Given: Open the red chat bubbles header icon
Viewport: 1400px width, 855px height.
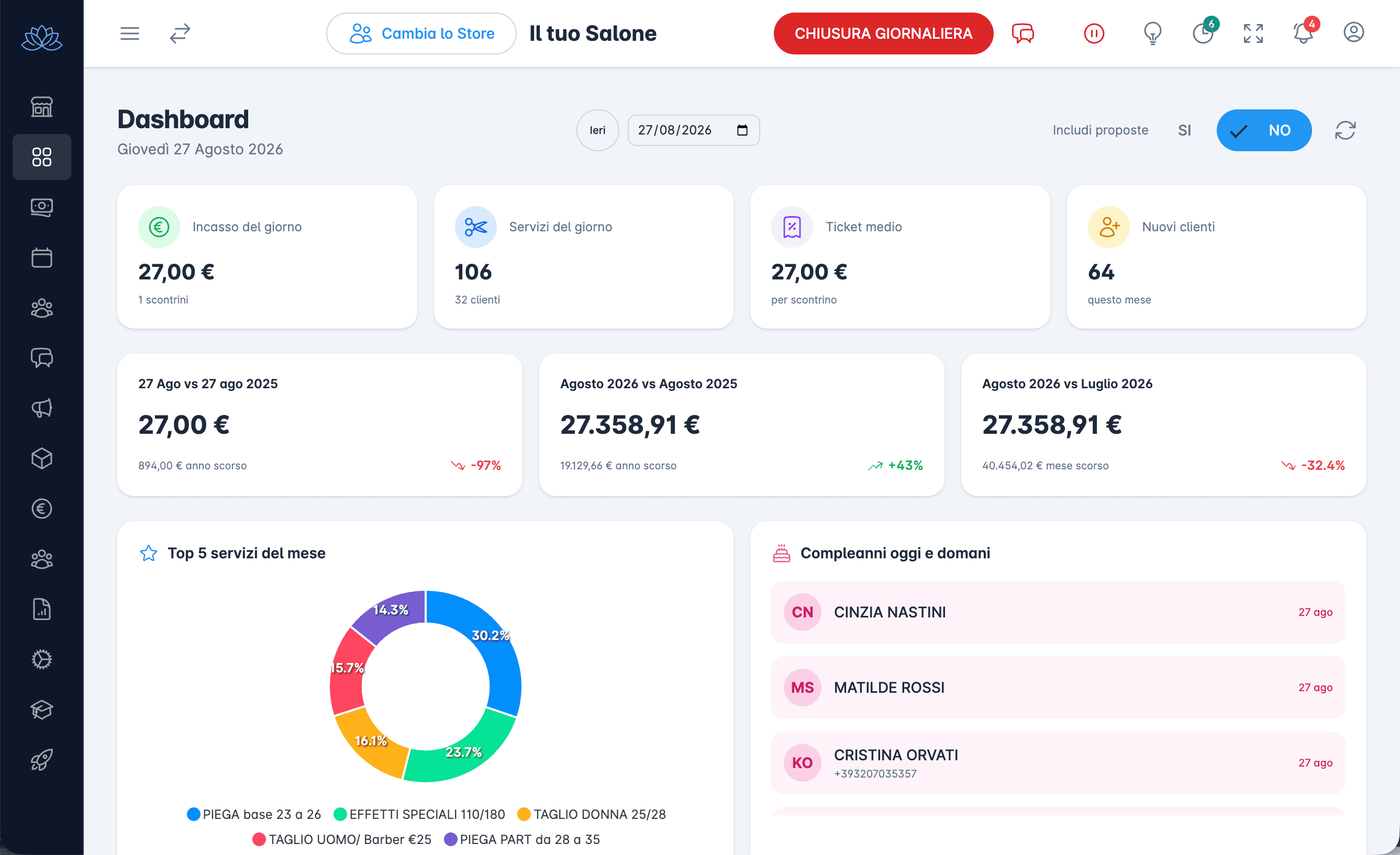Looking at the screenshot, I should 1023,33.
